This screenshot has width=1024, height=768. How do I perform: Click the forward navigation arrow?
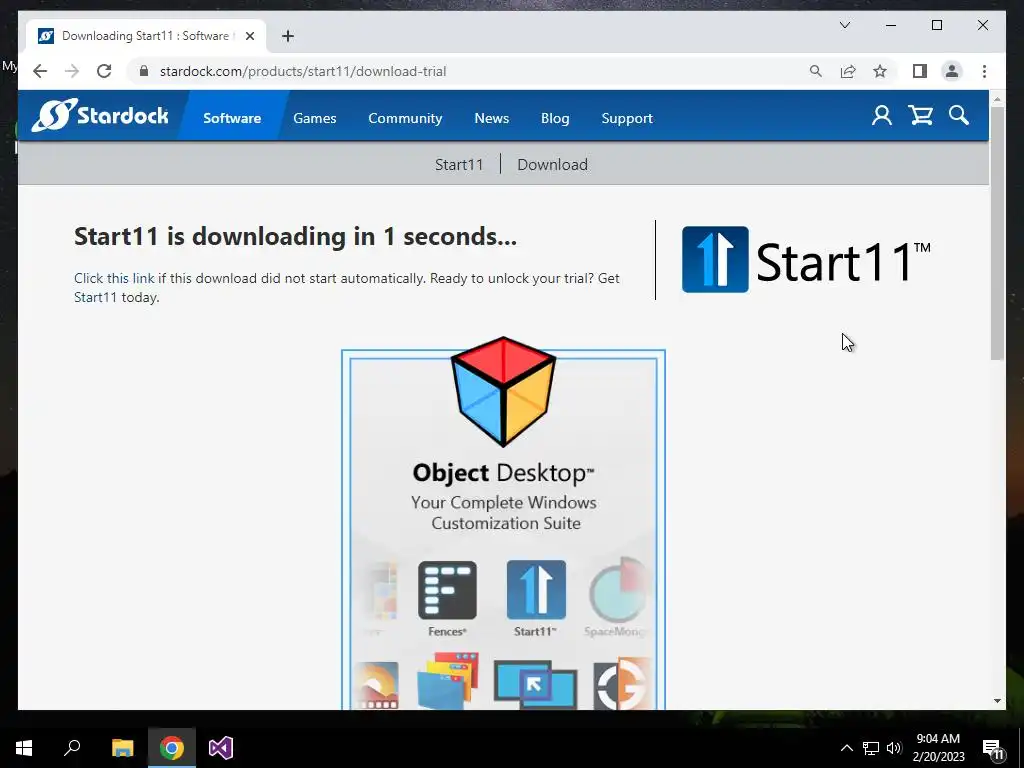[72, 71]
